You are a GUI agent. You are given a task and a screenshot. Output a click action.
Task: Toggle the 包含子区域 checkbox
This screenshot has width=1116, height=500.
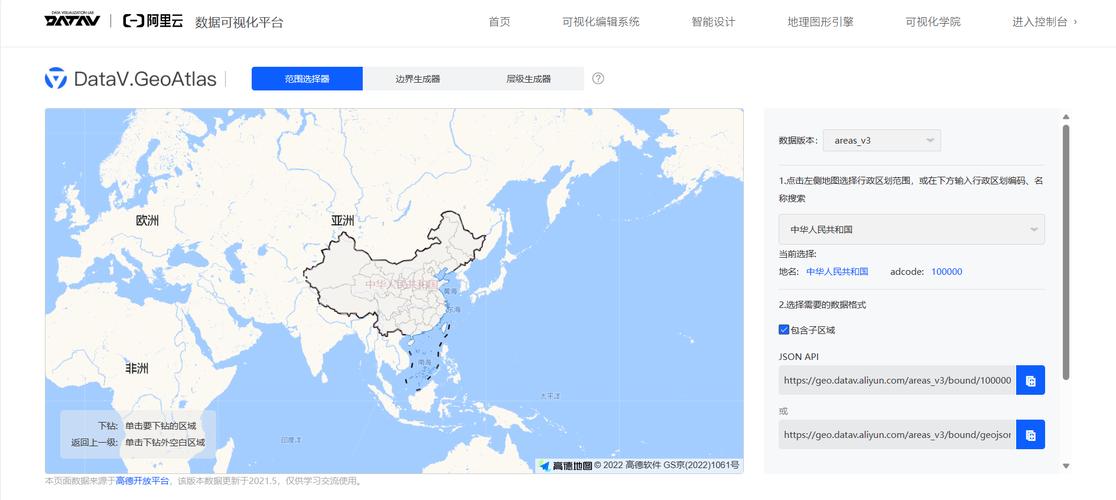pos(784,330)
